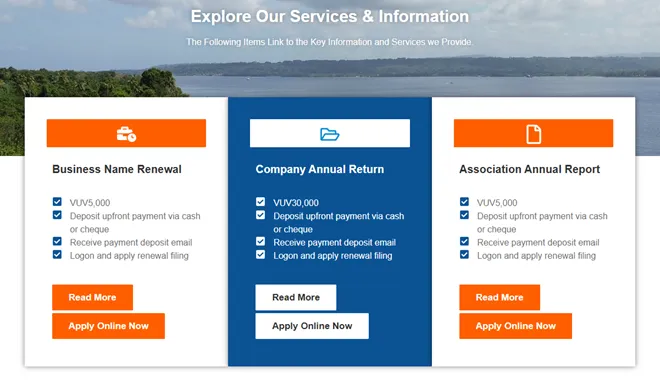The height and width of the screenshot is (384, 660).
Task: Open Read More for Association Annual Report
Action: coord(500,297)
